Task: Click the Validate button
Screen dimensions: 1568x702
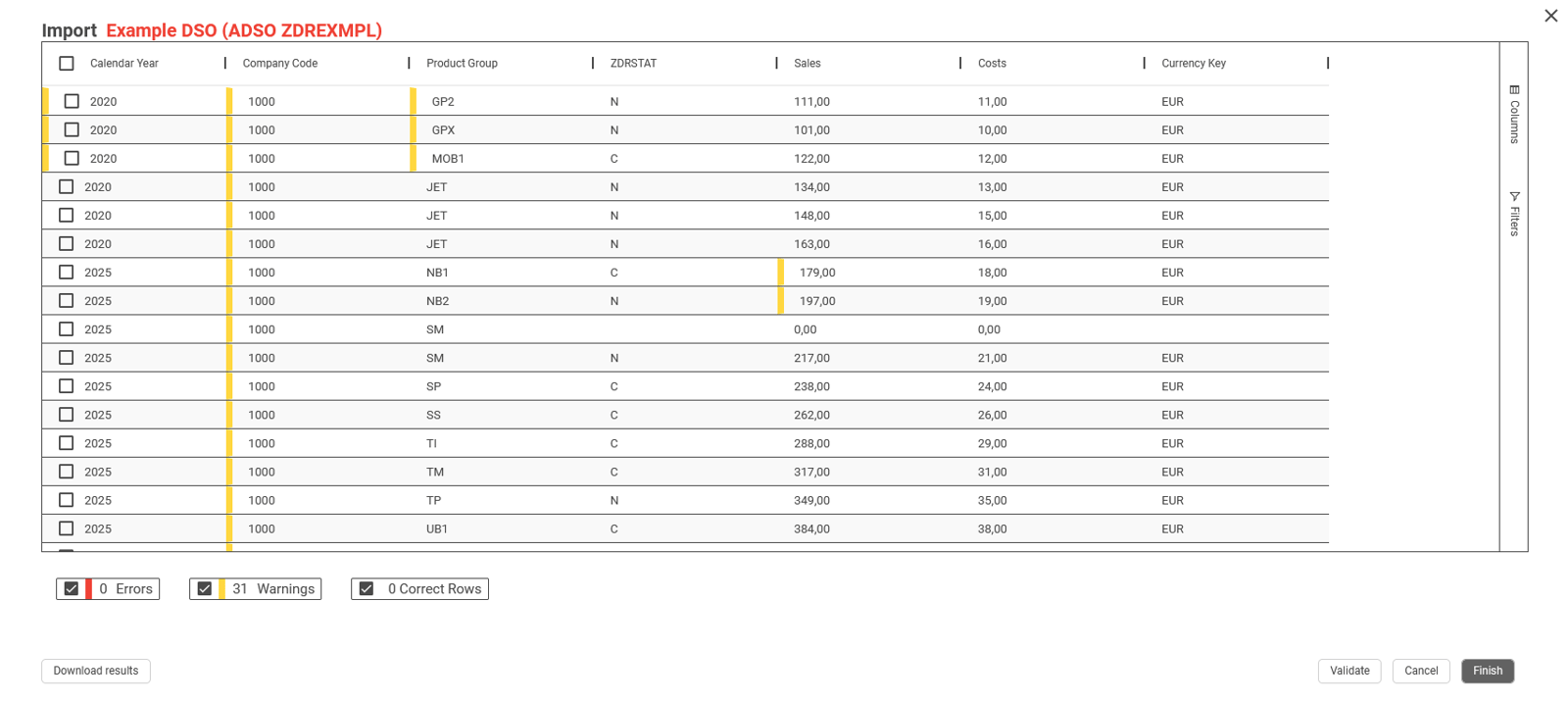Action: [1349, 671]
